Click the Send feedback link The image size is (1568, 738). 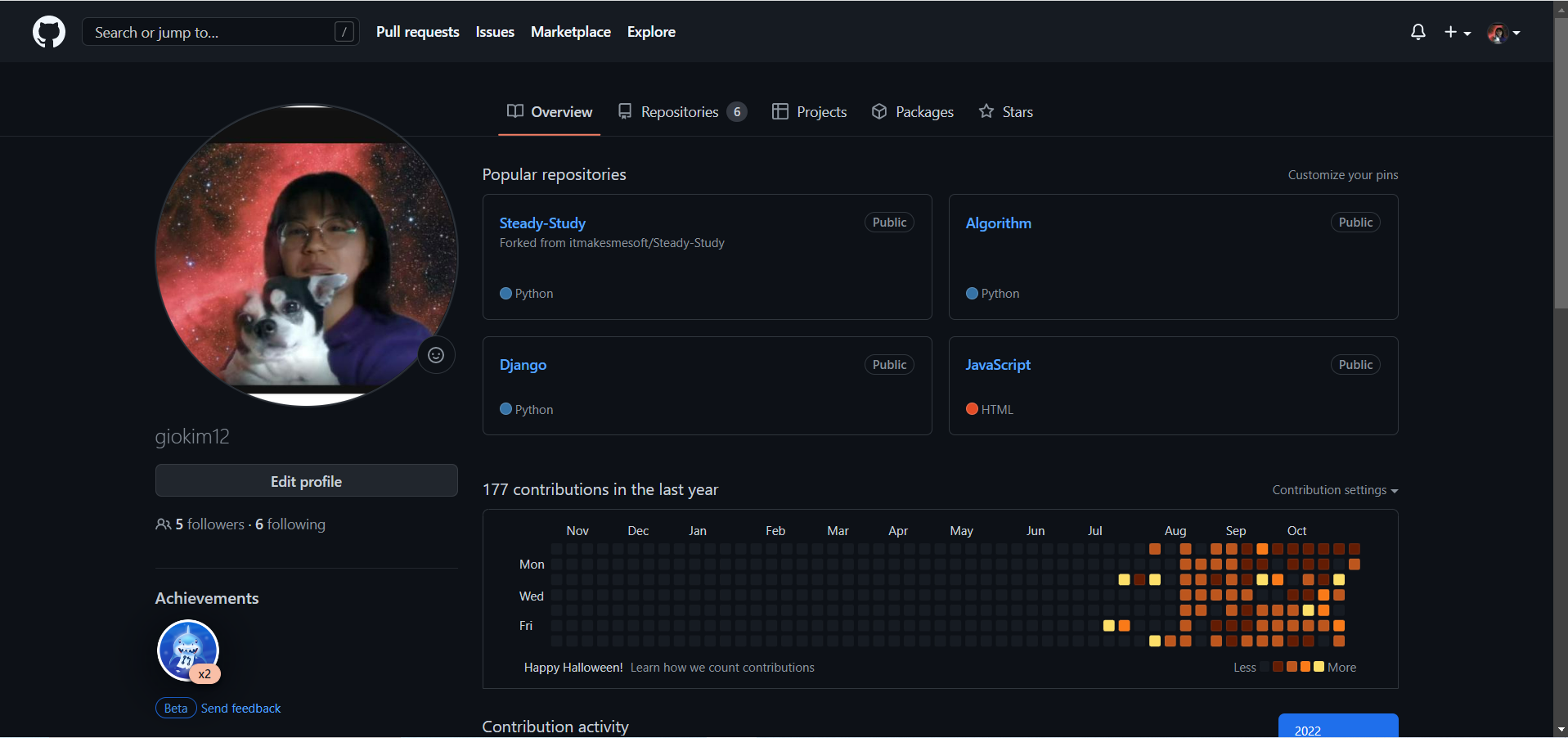[x=240, y=709]
